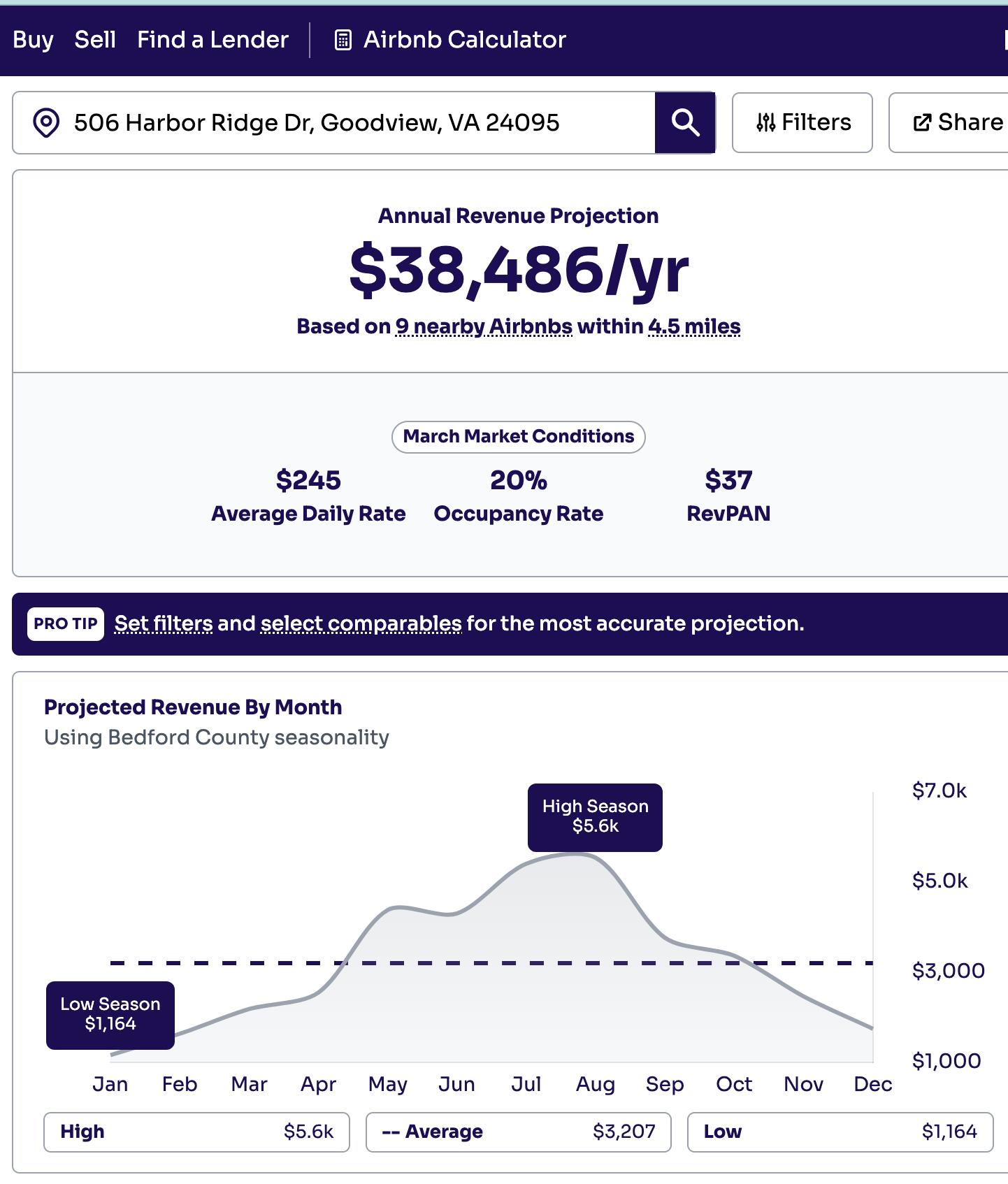Click the 4.5 miles radius link

[x=694, y=326]
